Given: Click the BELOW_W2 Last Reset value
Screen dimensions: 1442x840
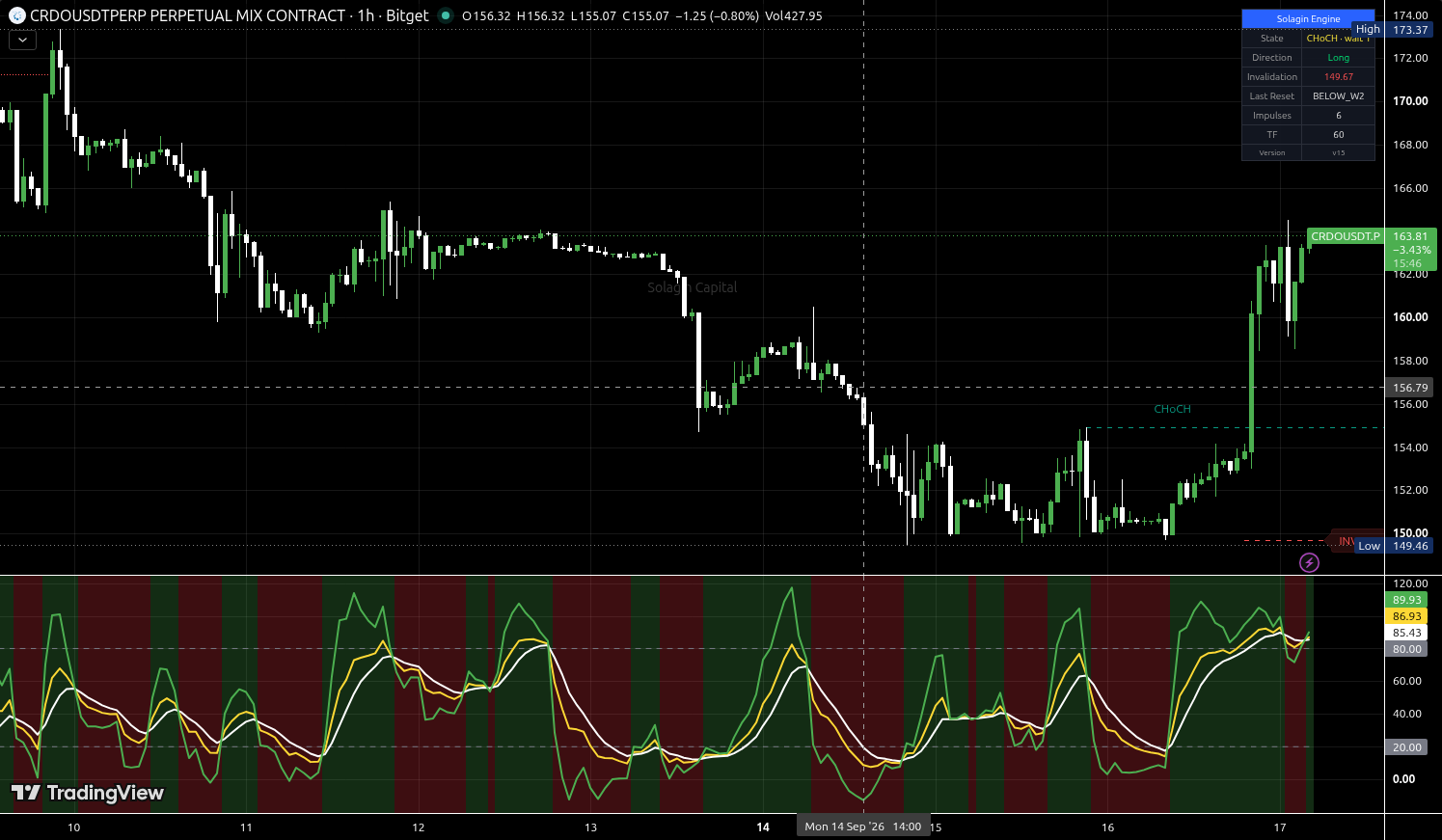Looking at the screenshot, I should pyautogui.click(x=1338, y=96).
